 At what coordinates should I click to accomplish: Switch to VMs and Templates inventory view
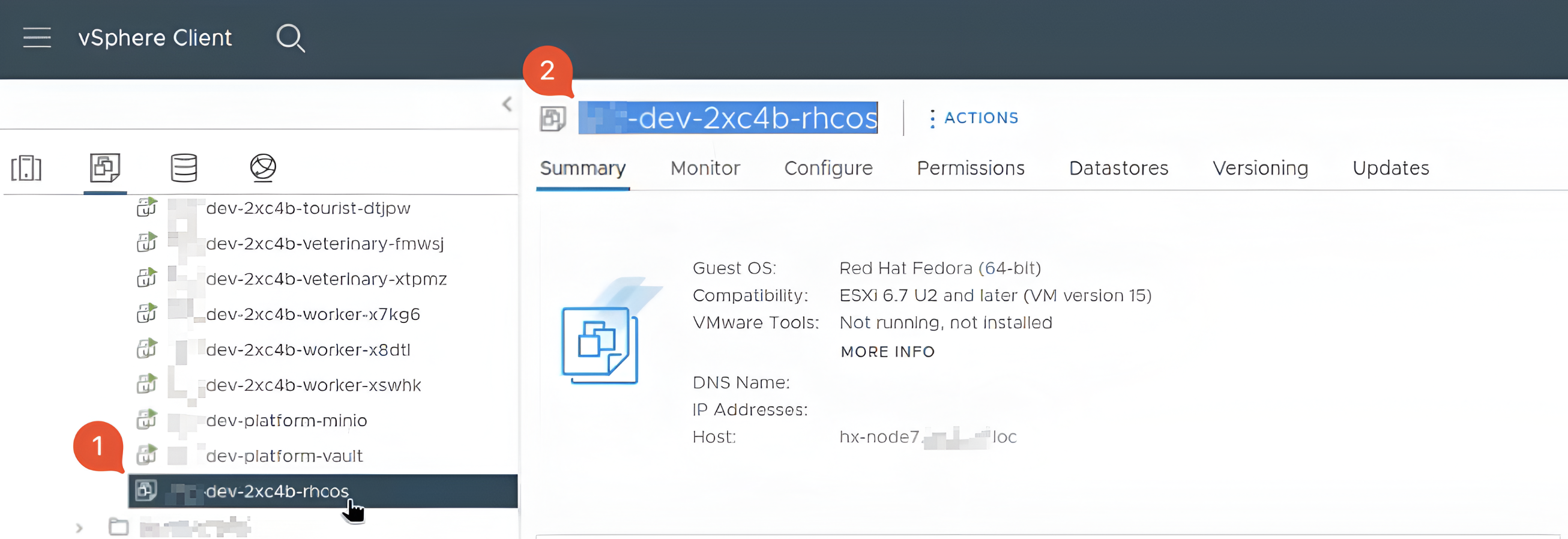105,168
